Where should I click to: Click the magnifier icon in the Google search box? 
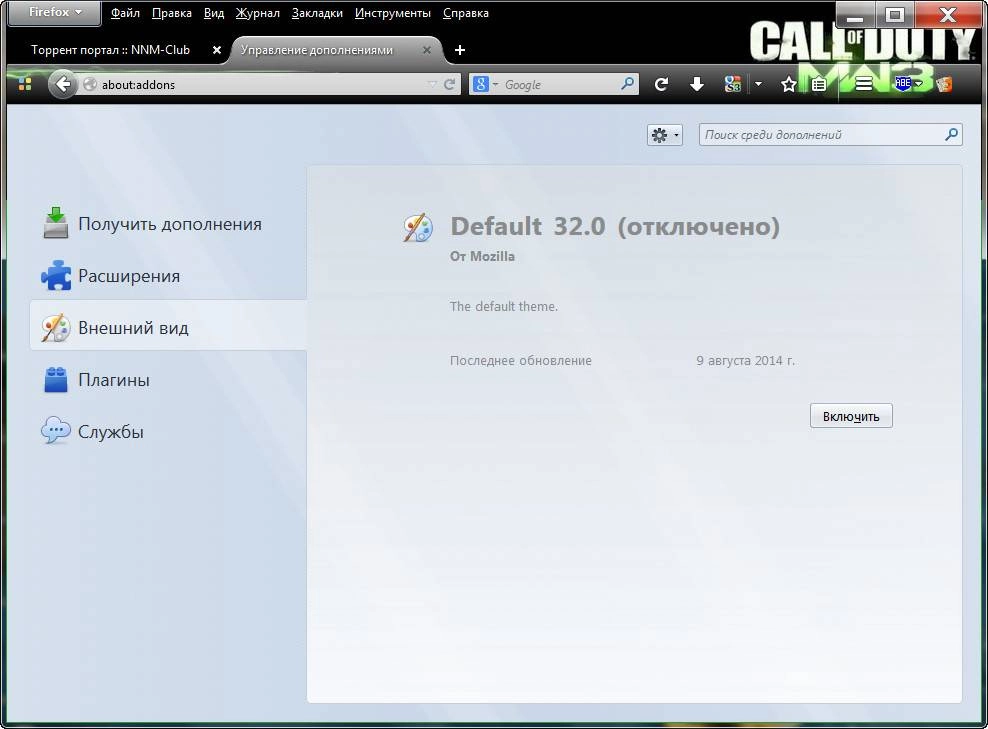628,84
